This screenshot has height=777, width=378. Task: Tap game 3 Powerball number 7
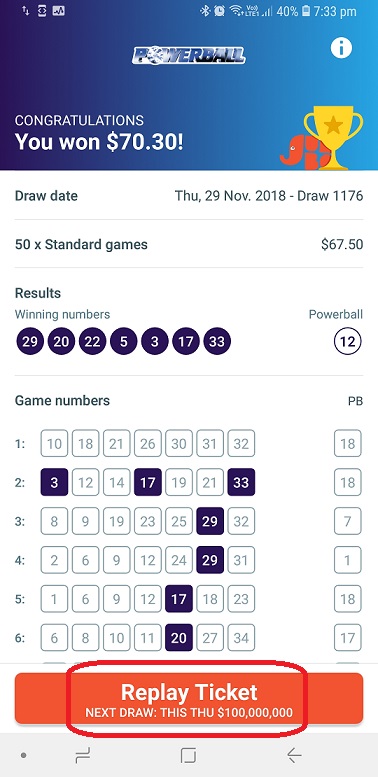(347, 521)
